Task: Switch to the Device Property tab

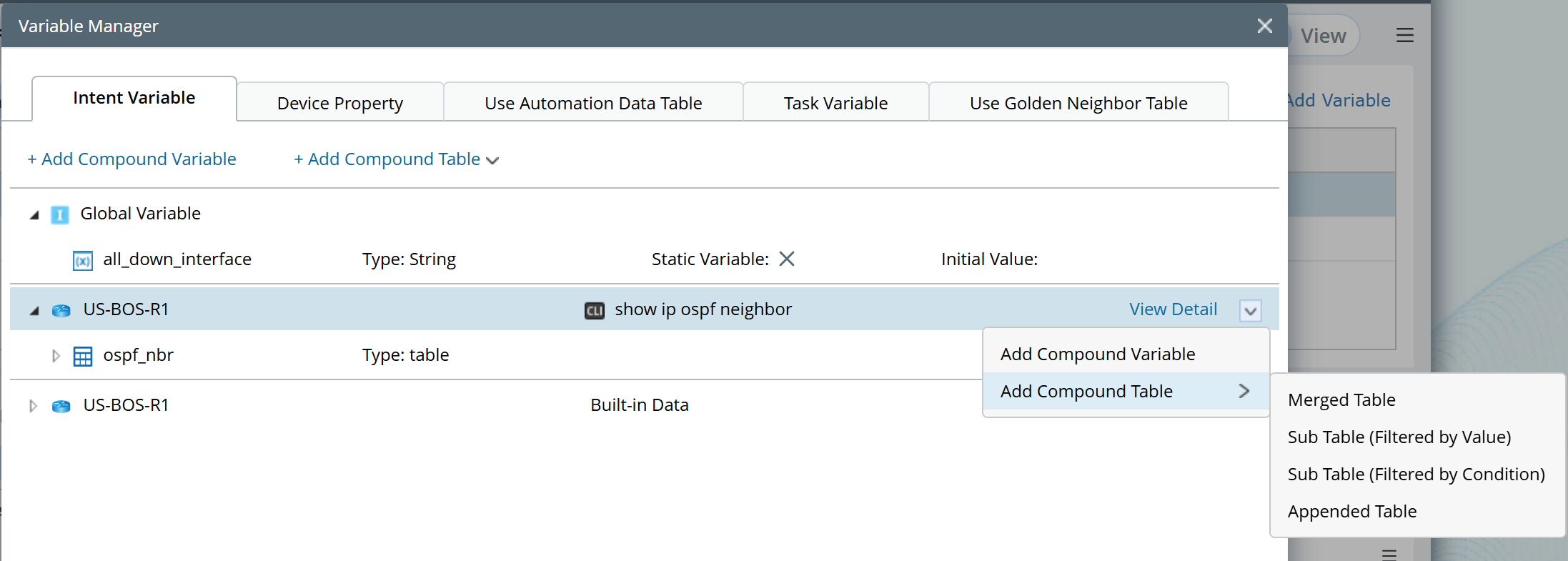Action: click(340, 104)
